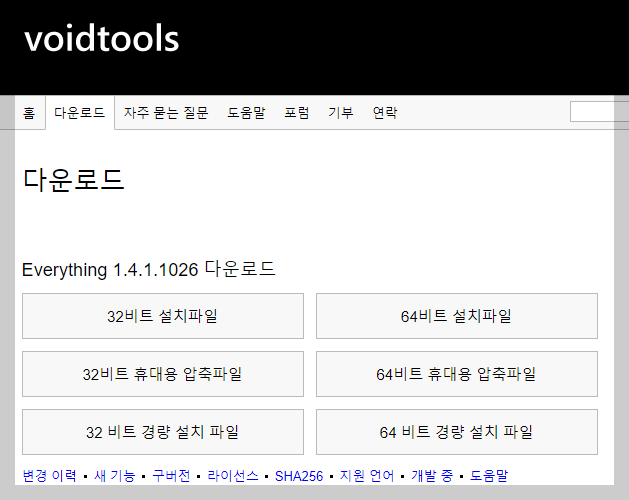Select the 다운로드 tab
The height and width of the screenshot is (500, 629).
click(80, 113)
